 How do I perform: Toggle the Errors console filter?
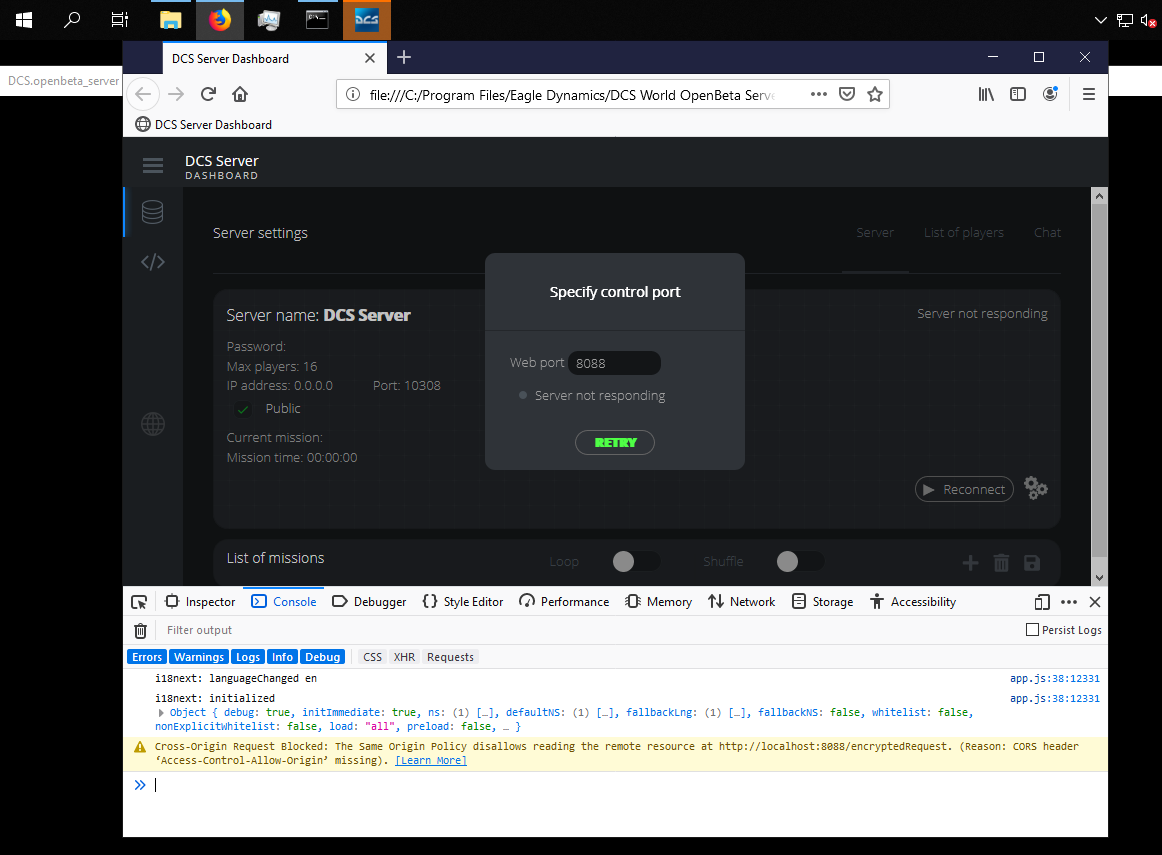(x=147, y=657)
